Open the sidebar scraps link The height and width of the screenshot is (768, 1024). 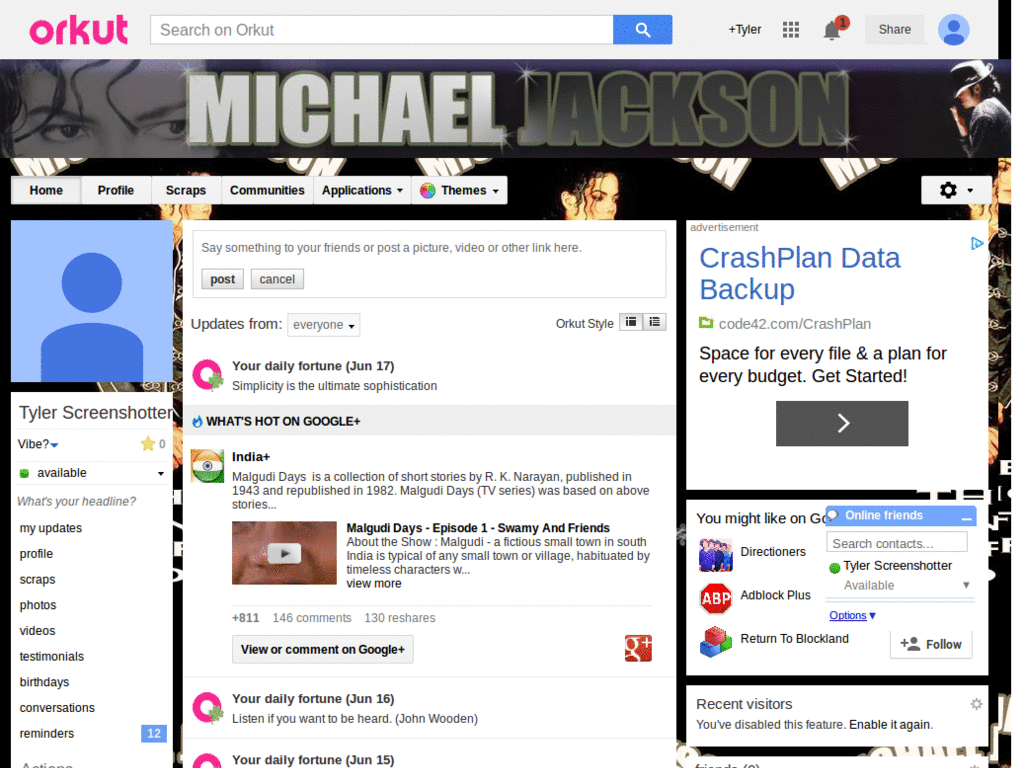[x=37, y=579]
